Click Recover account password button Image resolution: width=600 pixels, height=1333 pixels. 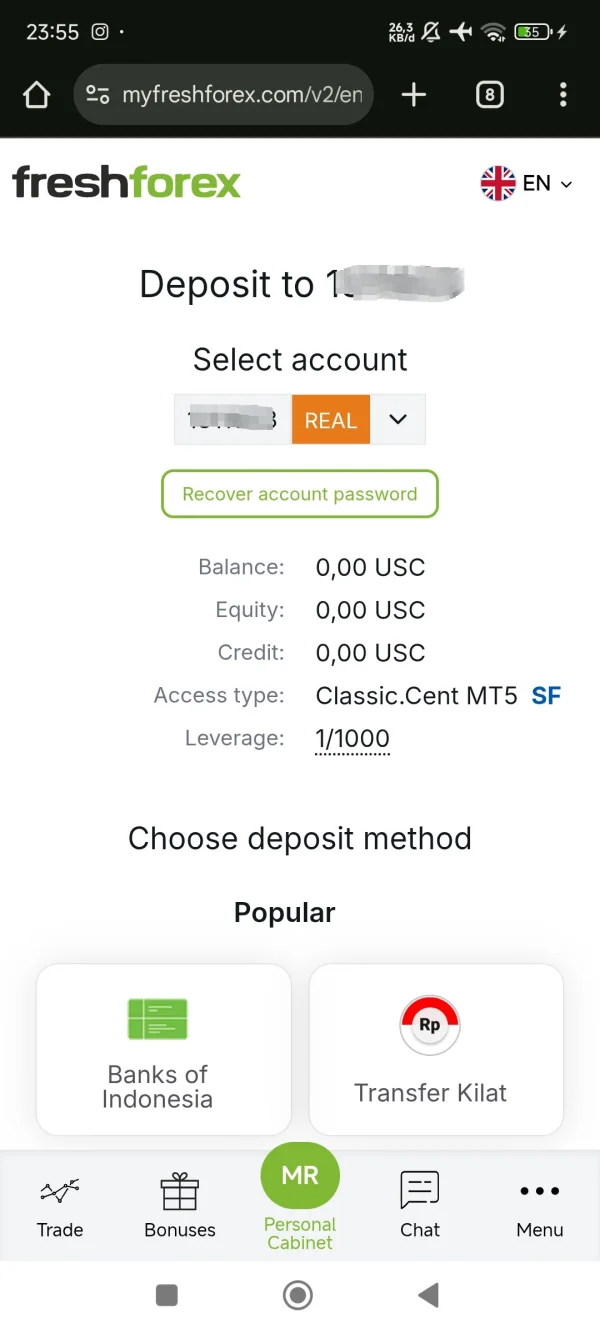(300, 494)
